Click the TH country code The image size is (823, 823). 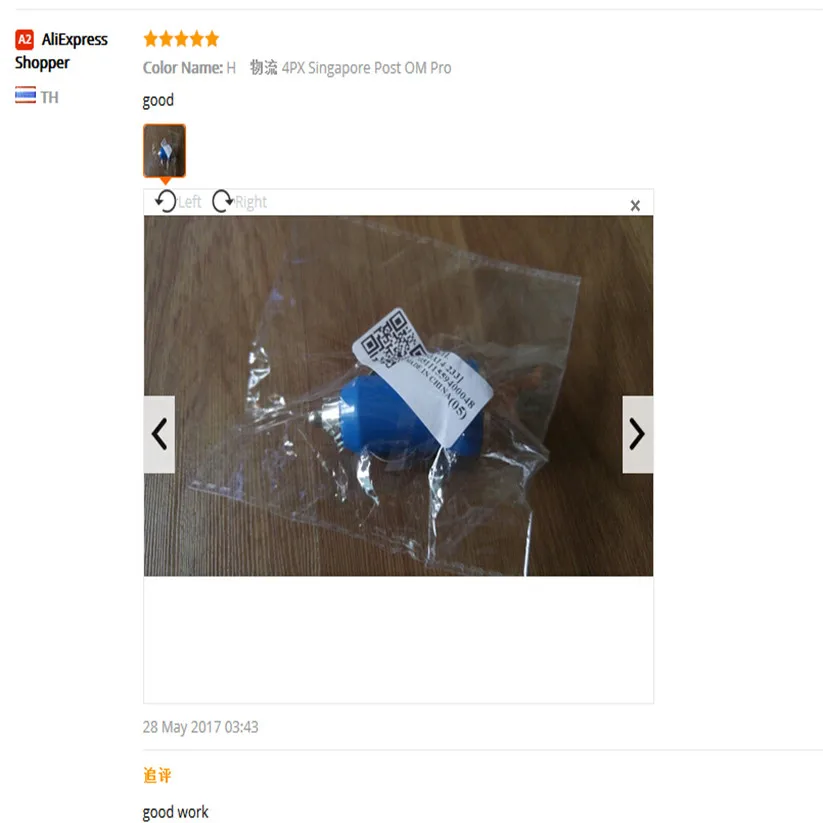click(49, 98)
